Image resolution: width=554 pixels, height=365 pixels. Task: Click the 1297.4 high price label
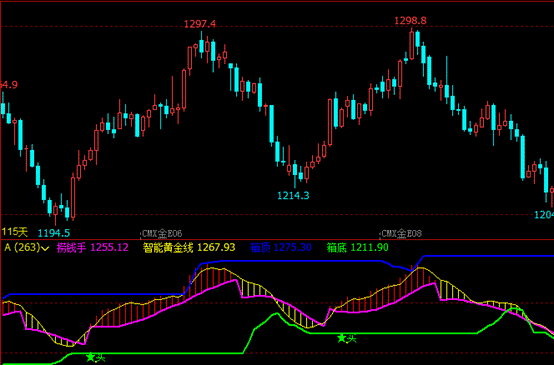pyautogui.click(x=200, y=24)
